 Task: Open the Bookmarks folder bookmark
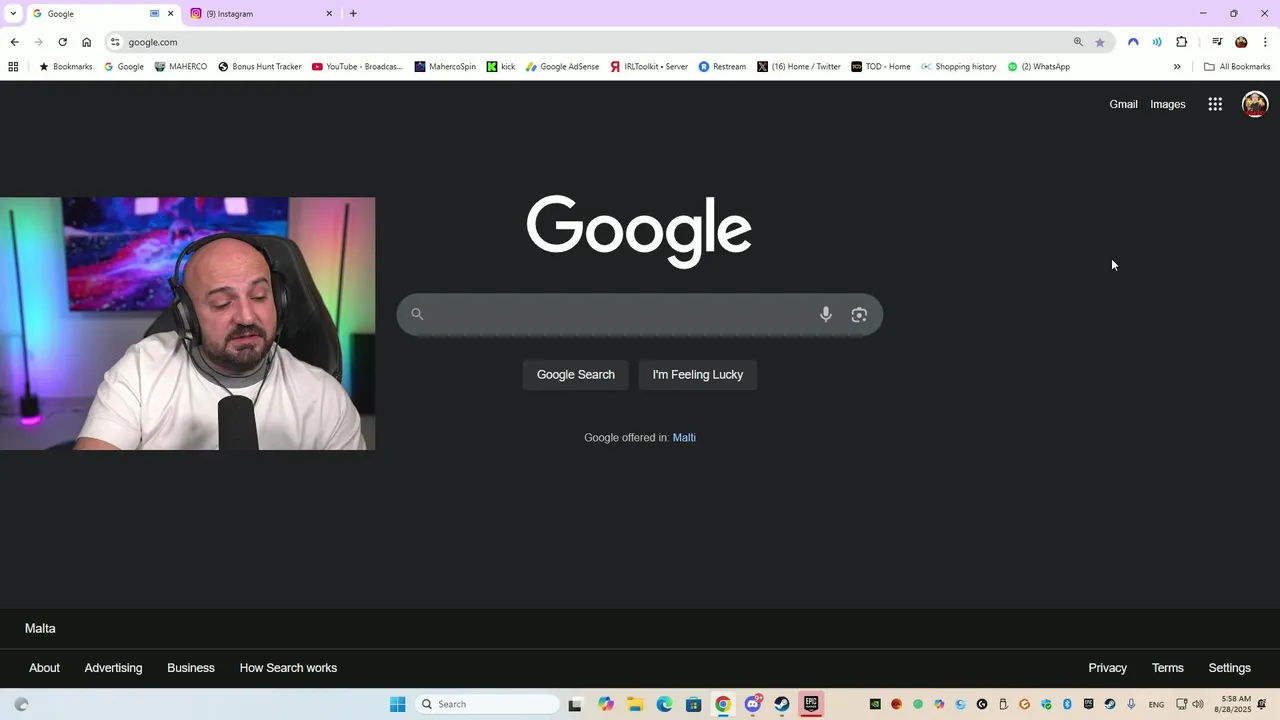pyautogui.click(x=65, y=67)
